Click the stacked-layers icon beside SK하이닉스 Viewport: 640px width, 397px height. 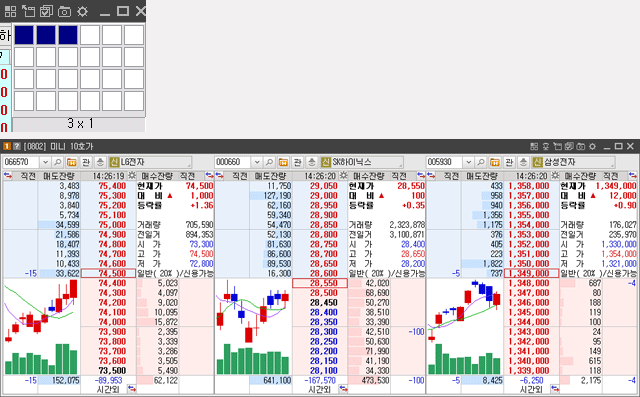312,162
